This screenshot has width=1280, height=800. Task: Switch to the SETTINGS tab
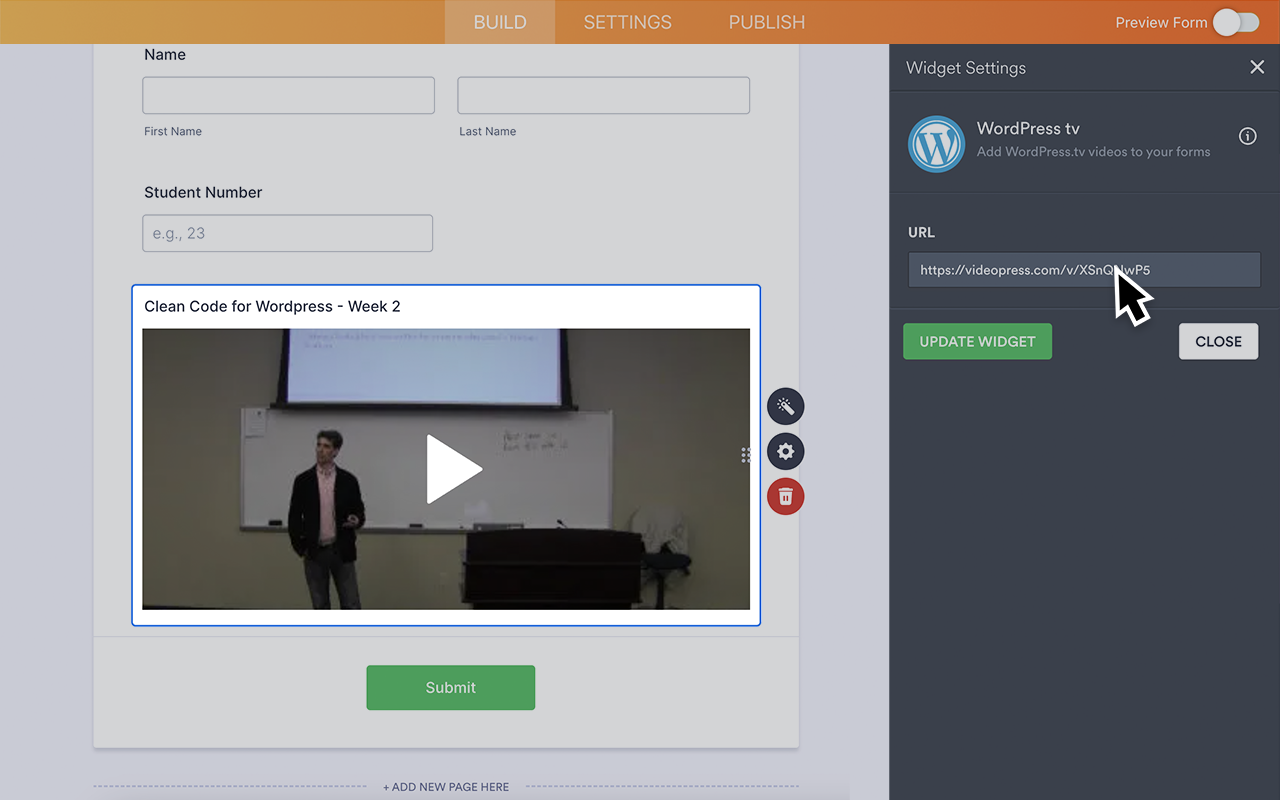[x=627, y=22]
